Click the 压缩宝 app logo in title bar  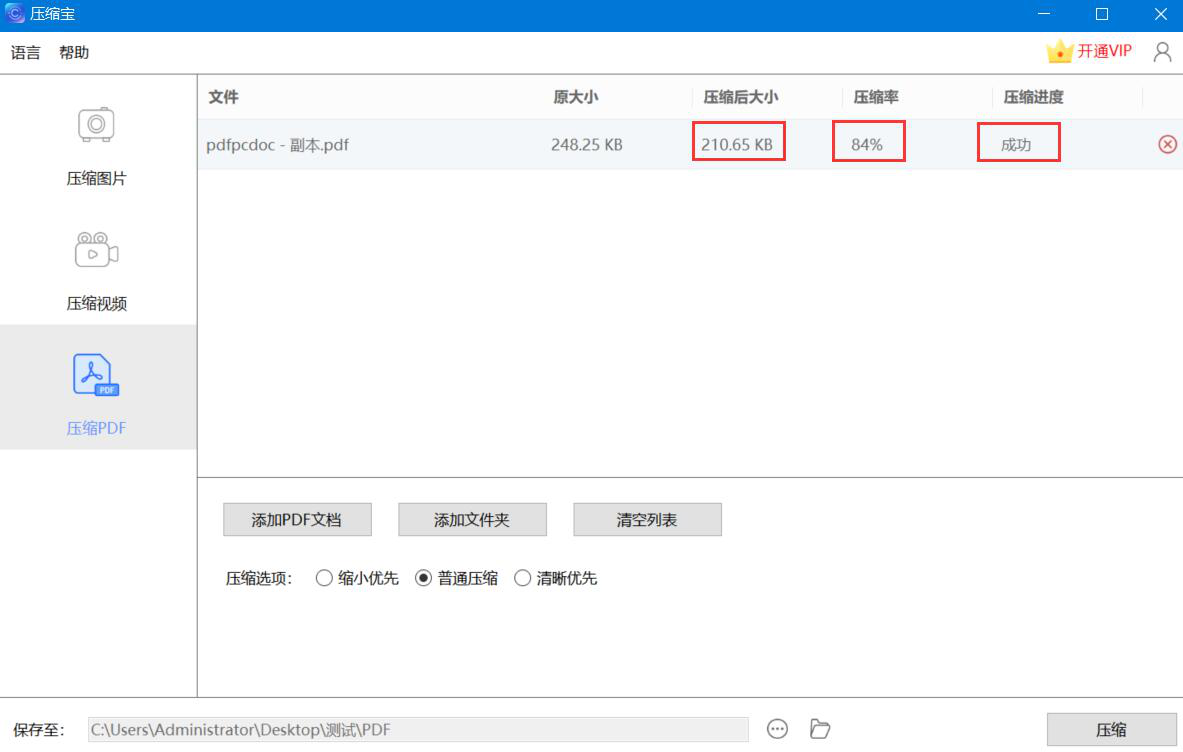pos(14,14)
